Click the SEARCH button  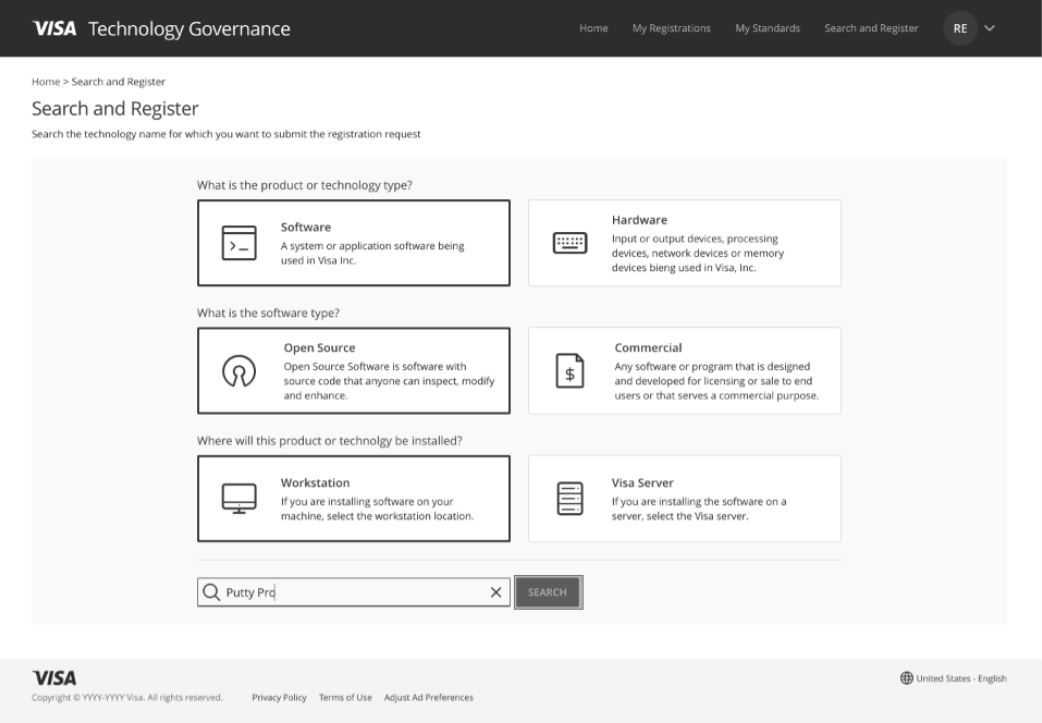(548, 592)
